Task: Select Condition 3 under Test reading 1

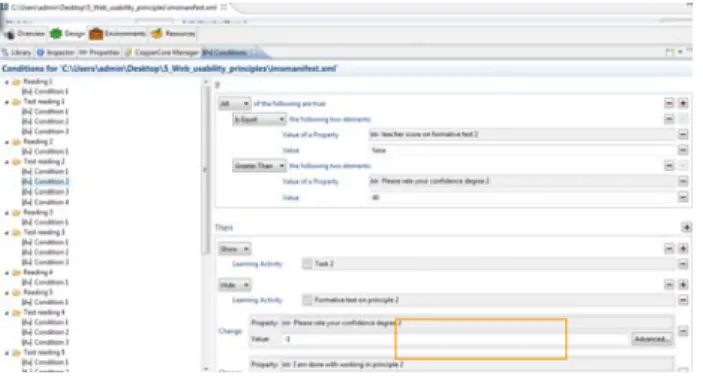Action: click(x=45, y=131)
